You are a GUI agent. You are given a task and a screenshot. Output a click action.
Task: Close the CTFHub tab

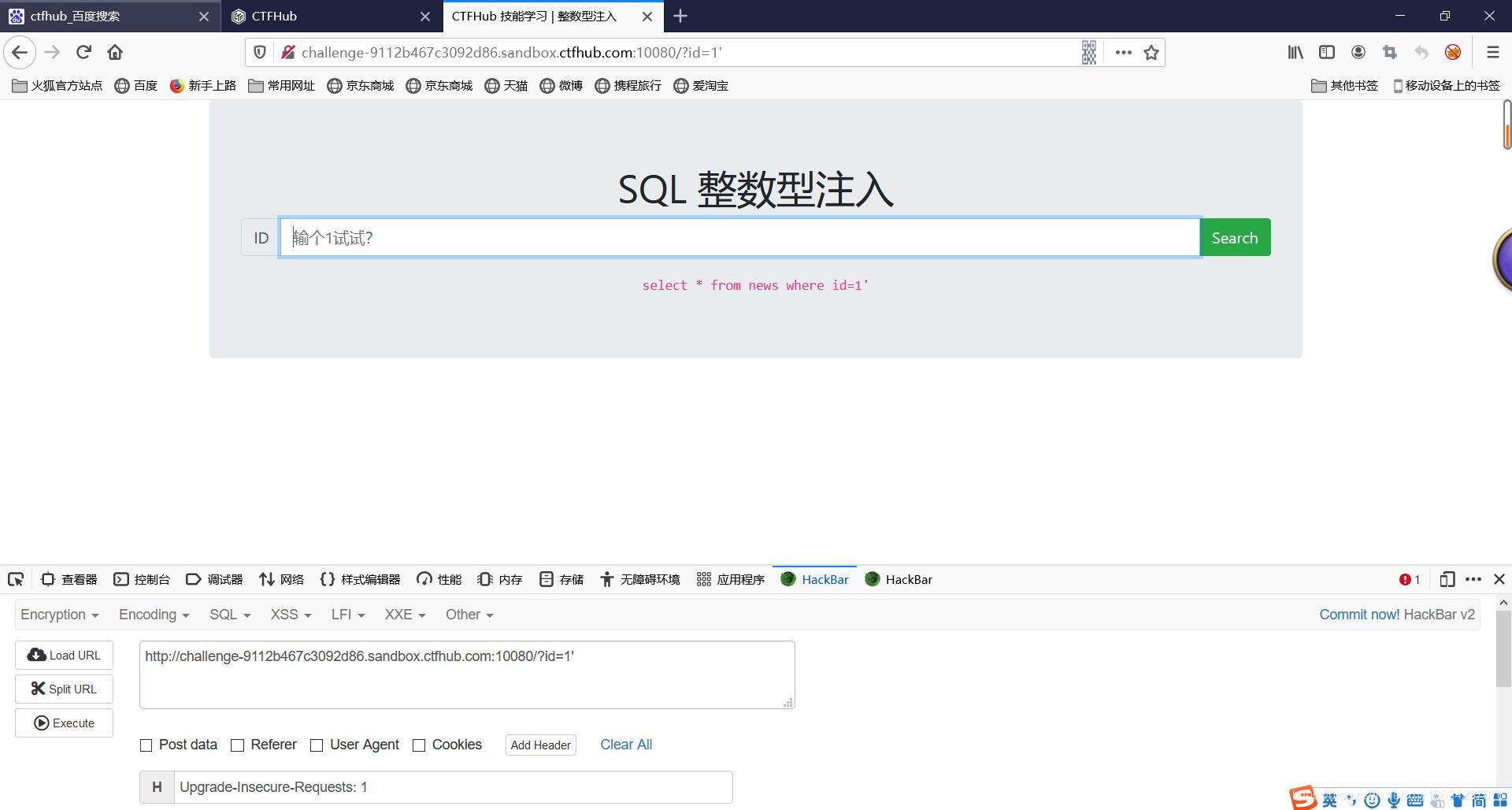click(425, 17)
